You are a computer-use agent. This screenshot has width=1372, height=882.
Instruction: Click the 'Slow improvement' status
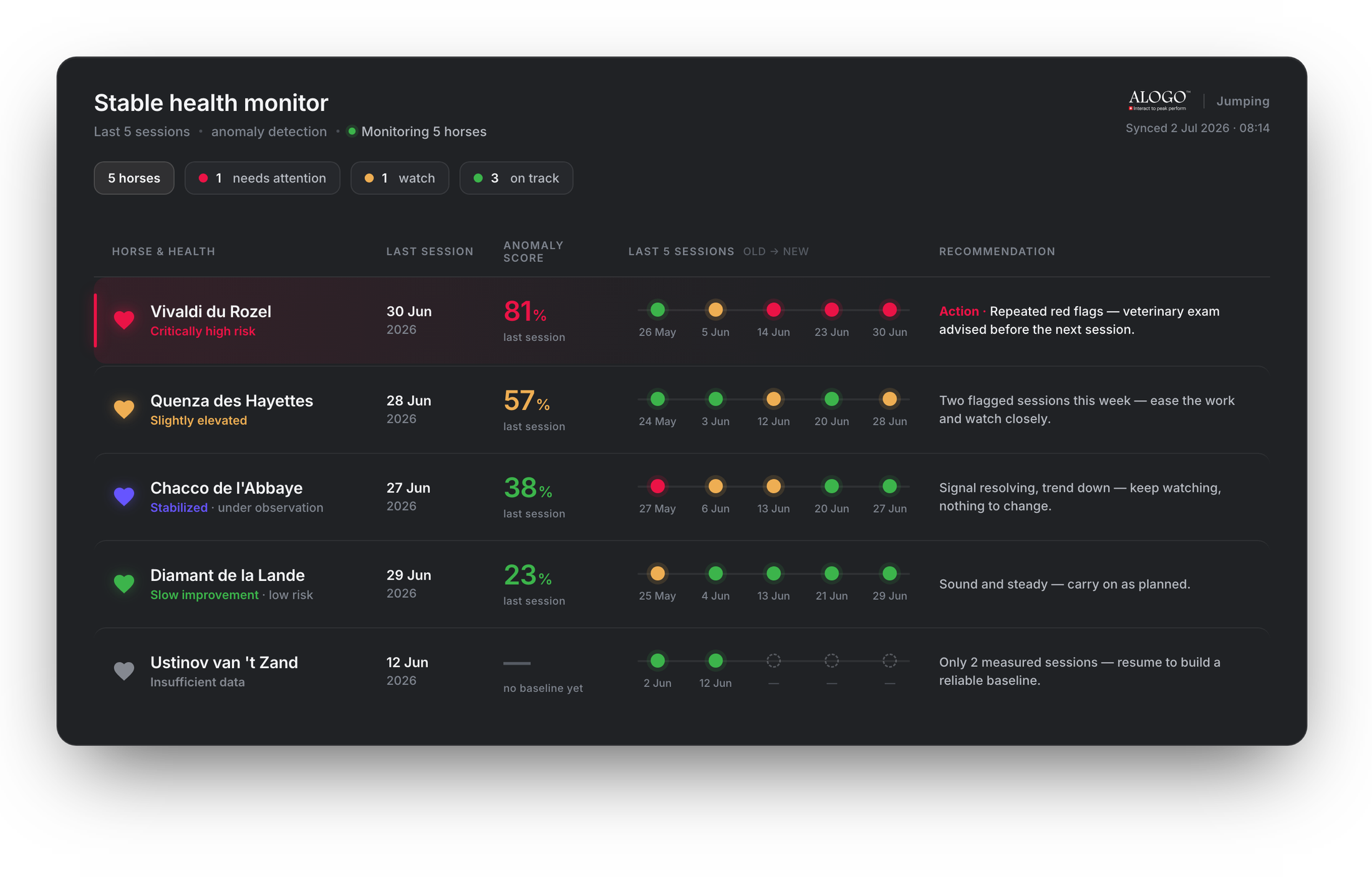coord(205,595)
